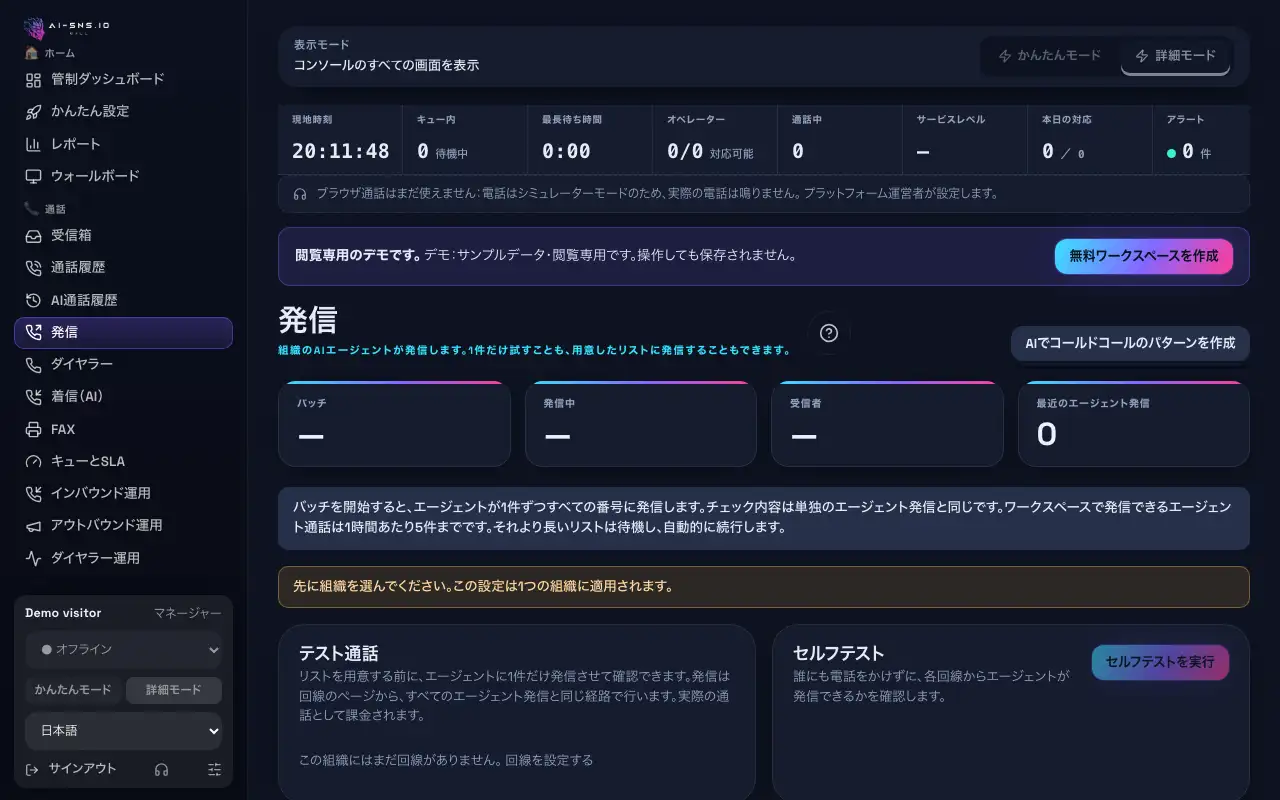The height and width of the screenshot is (800, 1280).
Task: Click the AI-SNS.IO logo
Action: tap(66, 27)
